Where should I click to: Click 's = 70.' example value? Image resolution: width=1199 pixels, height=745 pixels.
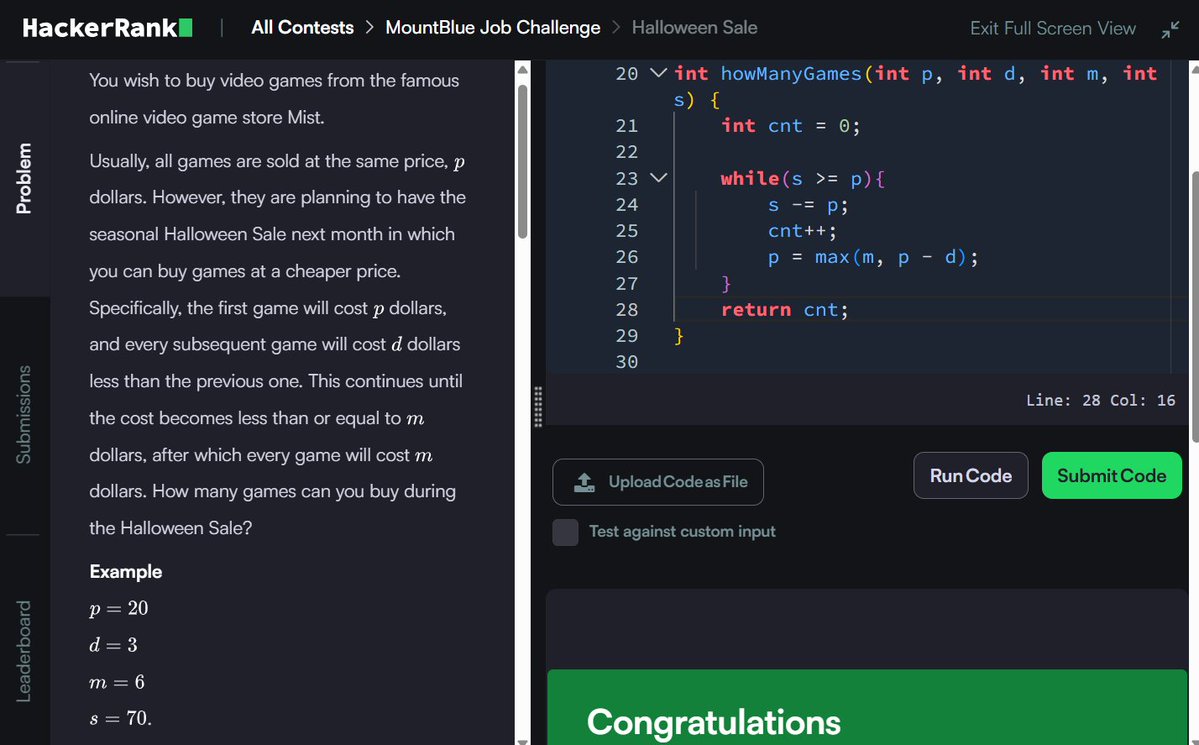click(x=121, y=718)
